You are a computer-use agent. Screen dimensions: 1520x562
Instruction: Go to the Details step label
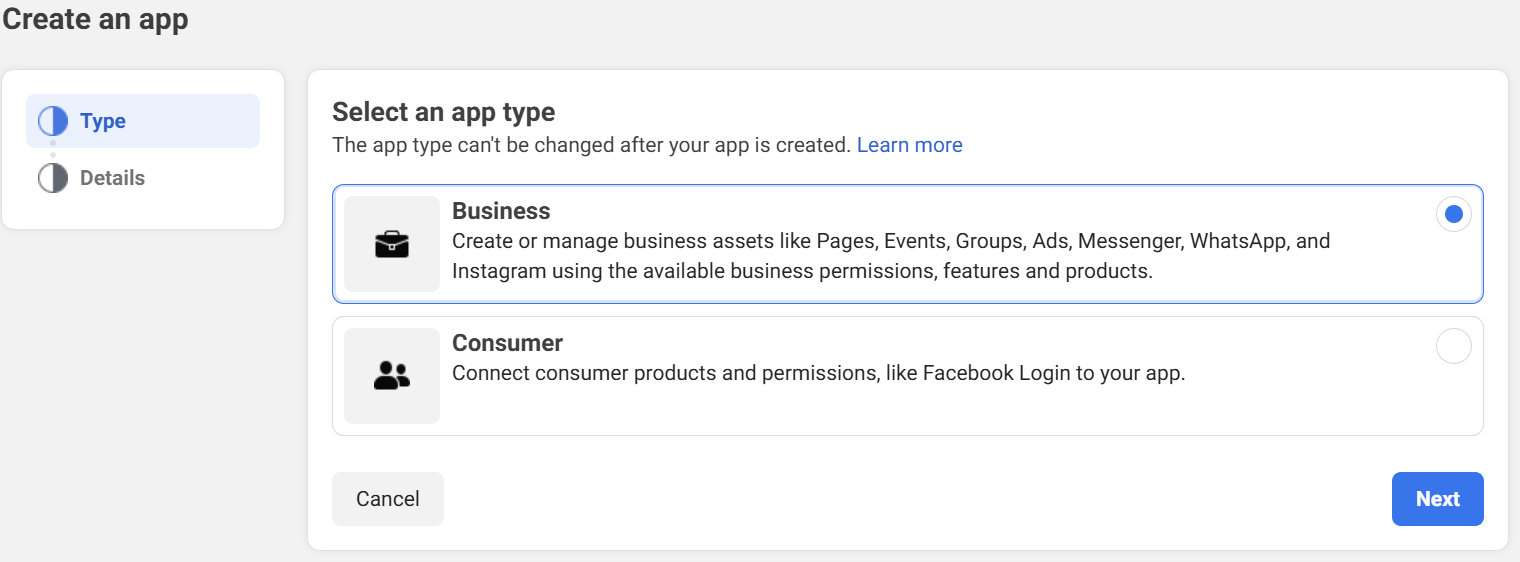pos(112,178)
